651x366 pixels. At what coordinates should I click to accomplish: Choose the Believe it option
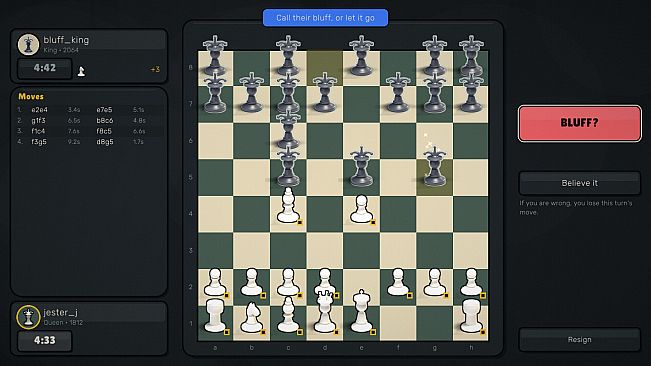coord(580,183)
